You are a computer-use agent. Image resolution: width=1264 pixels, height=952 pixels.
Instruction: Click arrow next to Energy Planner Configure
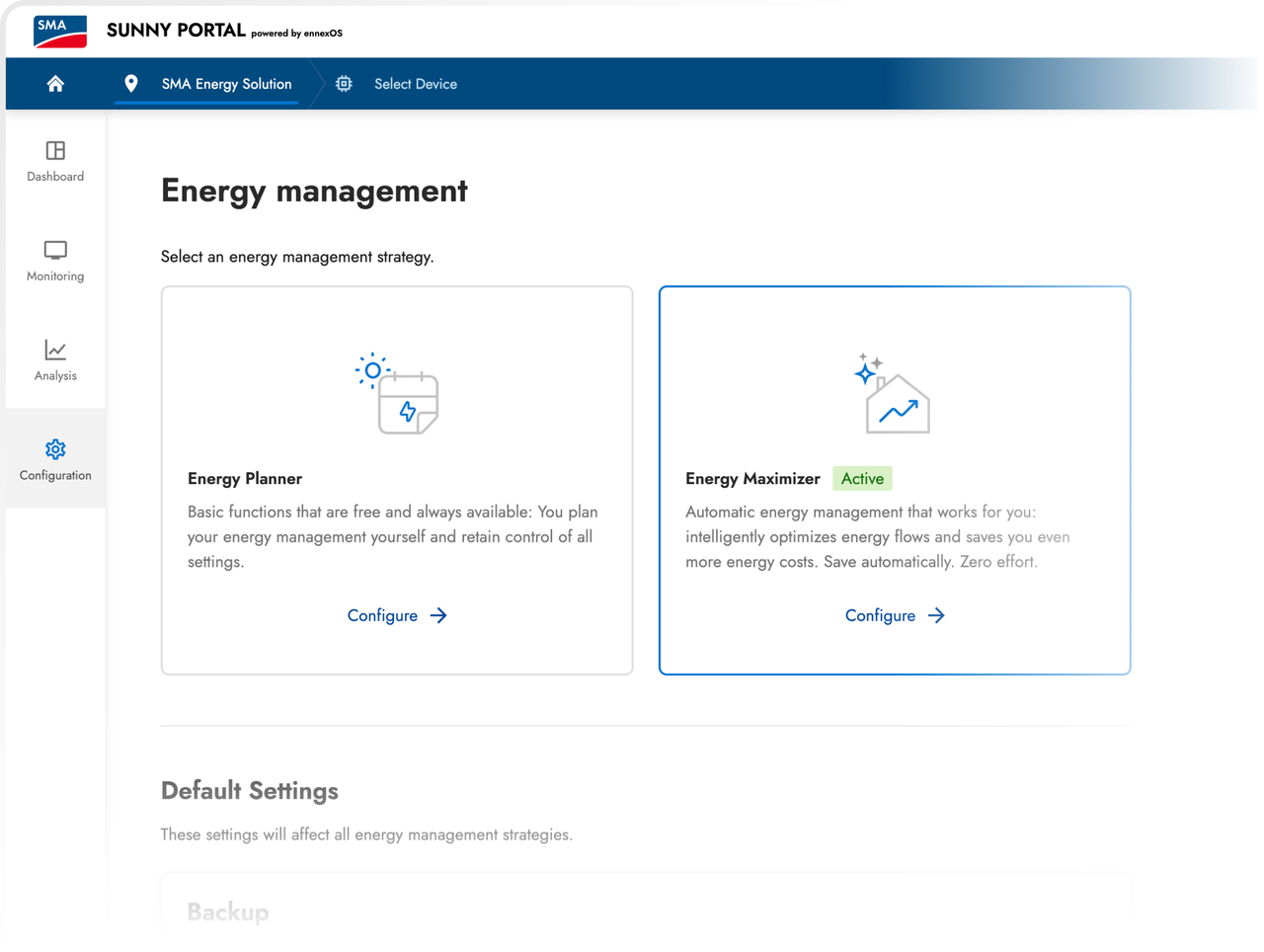click(x=438, y=615)
